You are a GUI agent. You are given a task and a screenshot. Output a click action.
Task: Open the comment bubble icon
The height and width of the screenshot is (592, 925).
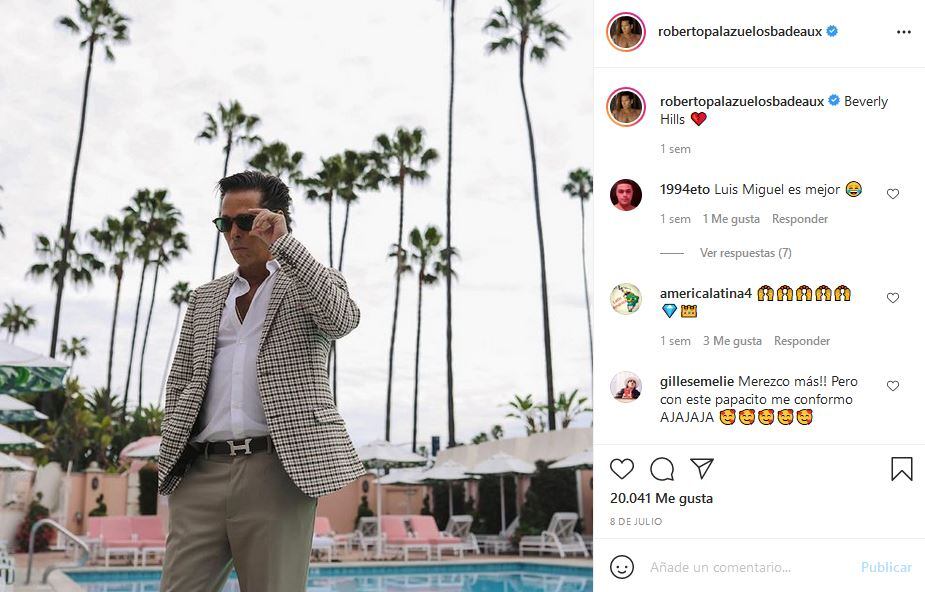[662, 468]
